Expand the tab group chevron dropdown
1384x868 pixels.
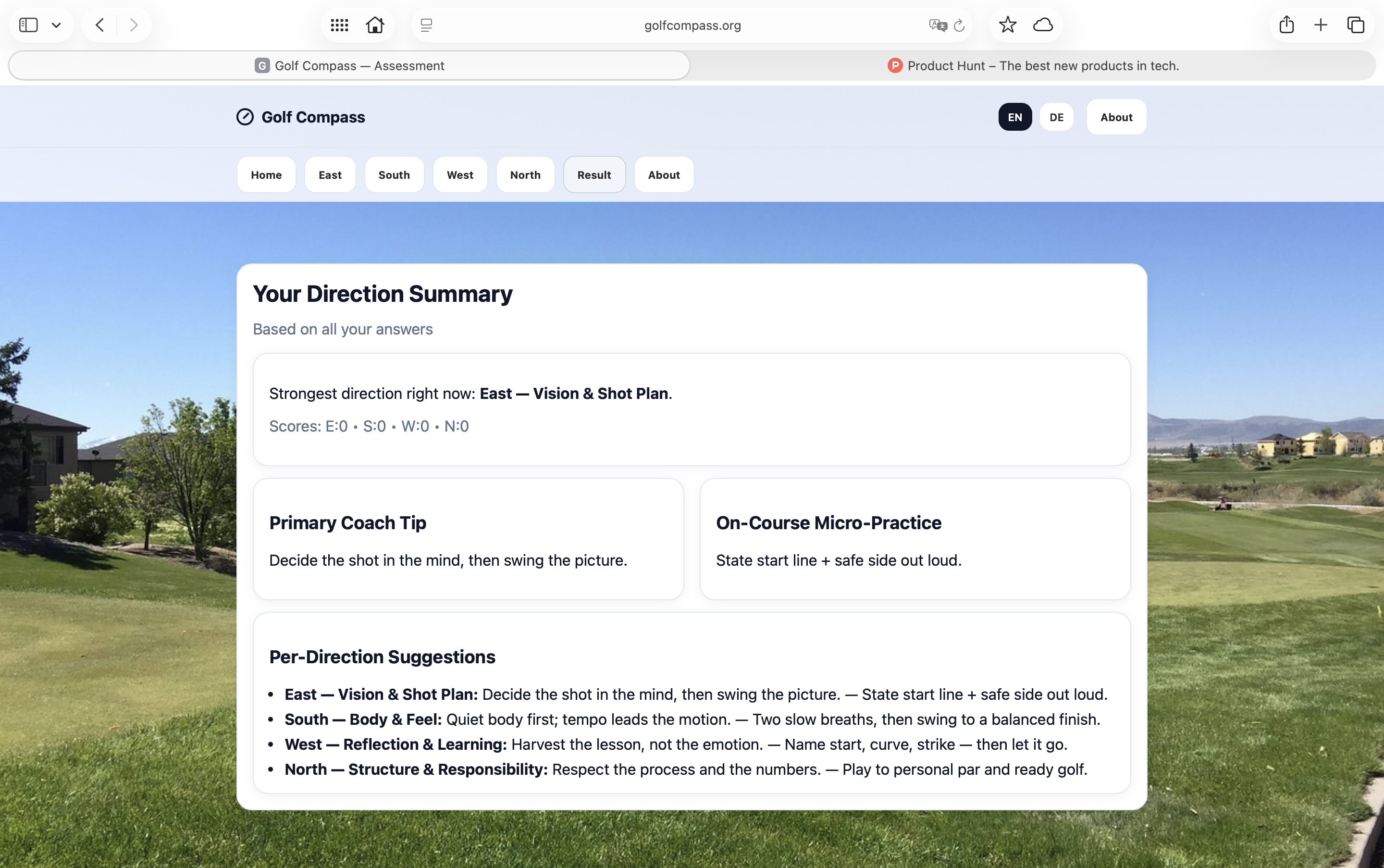click(x=56, y=25)
